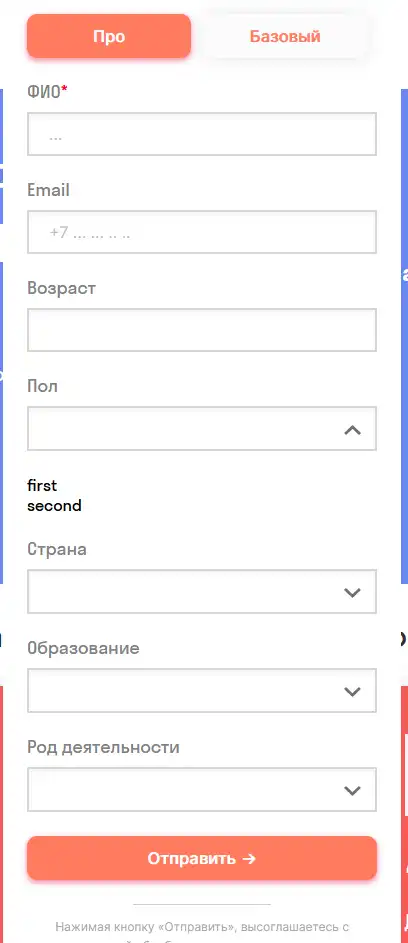The width and height of the screenshot is (408, 943).
Task: Open the Род деятельности select box
Action: tap(202, 790)
